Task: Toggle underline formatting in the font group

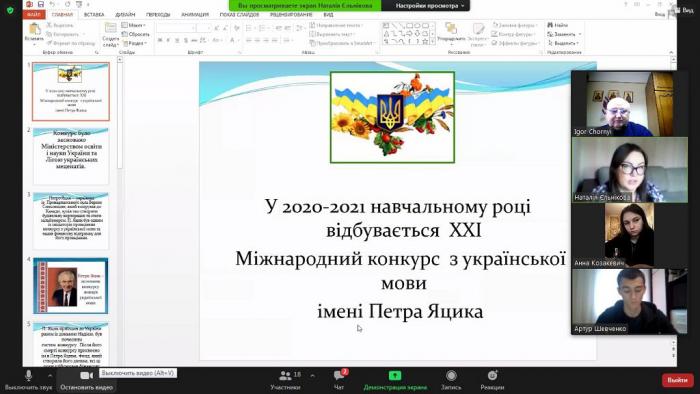Action: click(177, 40)
